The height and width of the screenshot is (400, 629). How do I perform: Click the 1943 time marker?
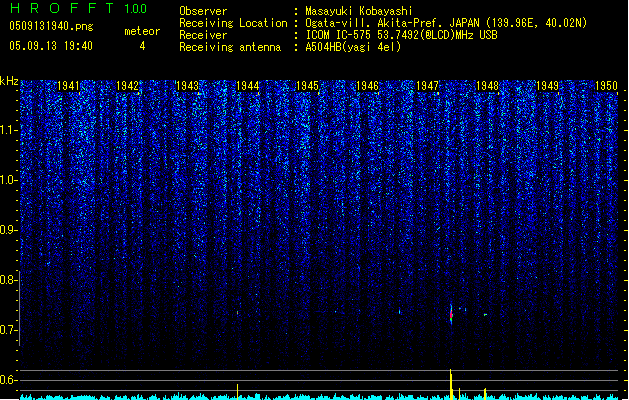pyautogui.click(x=188, y=86)
